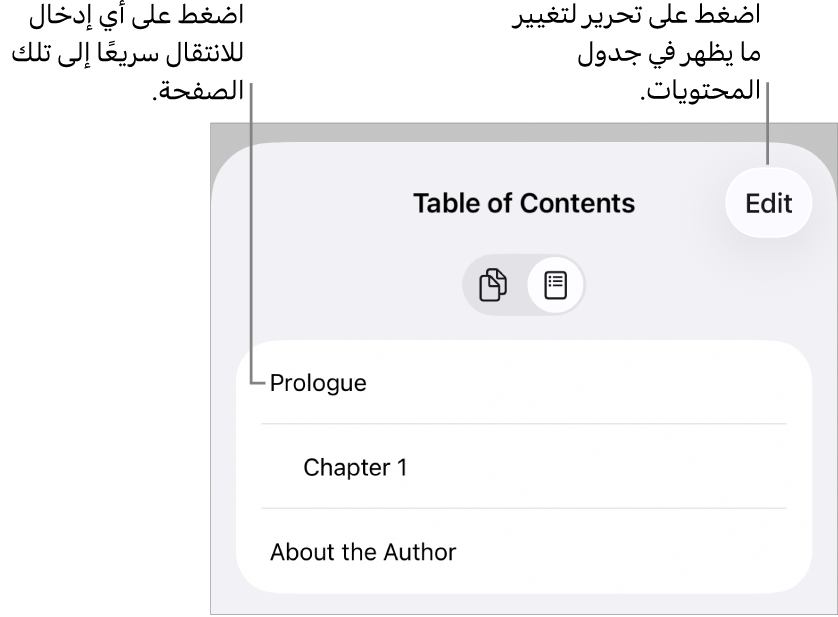Viewport: 838px width, 617px height.
Task: Select the Prologue heading row
Action: [523, 383]
